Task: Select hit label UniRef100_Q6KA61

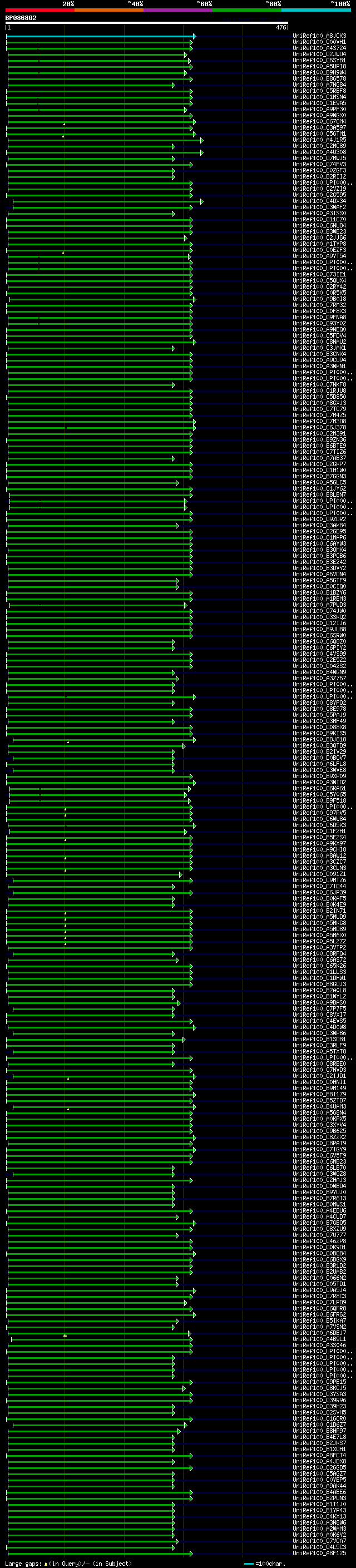Action: click(319, 788)
